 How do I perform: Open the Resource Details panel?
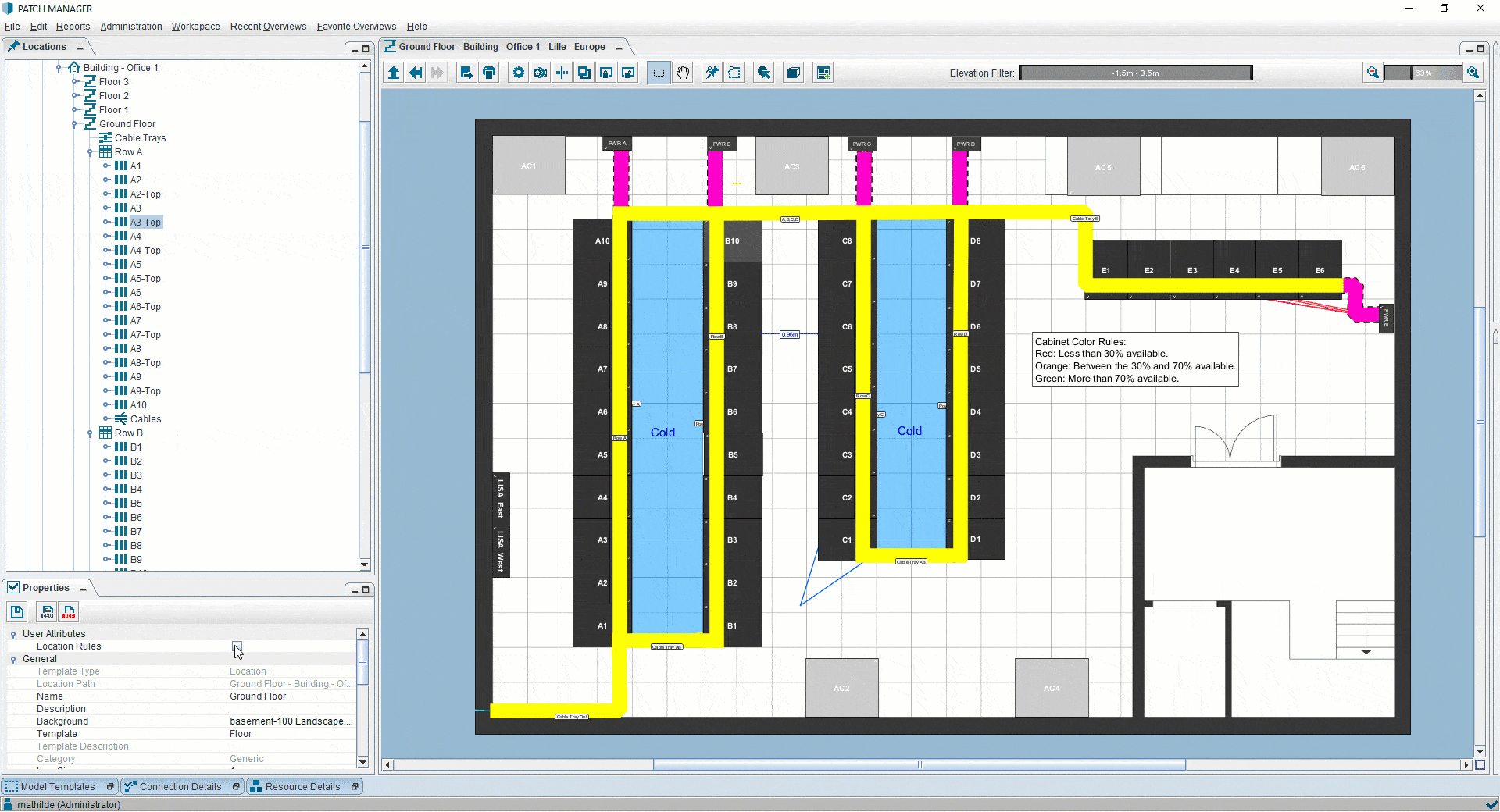pos(302,786)
